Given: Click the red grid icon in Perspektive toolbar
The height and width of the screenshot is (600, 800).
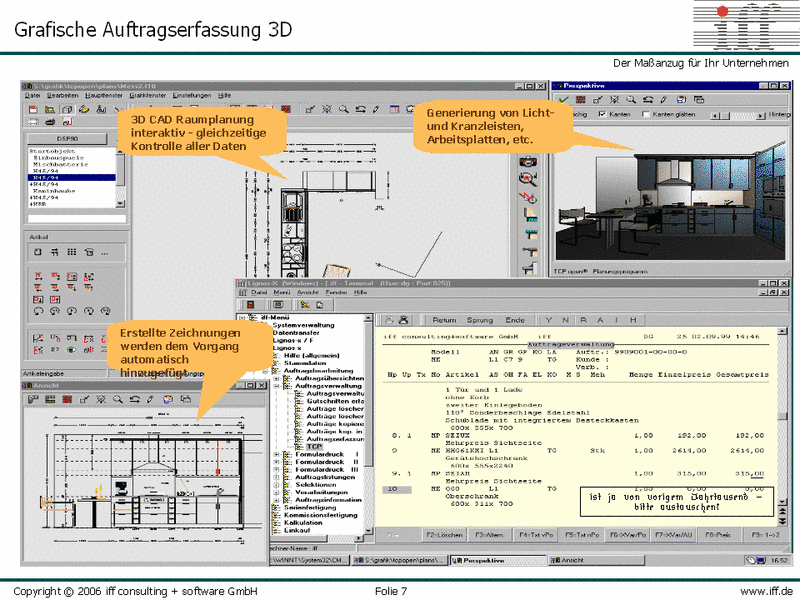Looking at the screenshot, I should pyautogui.click(x=581, y=100).
